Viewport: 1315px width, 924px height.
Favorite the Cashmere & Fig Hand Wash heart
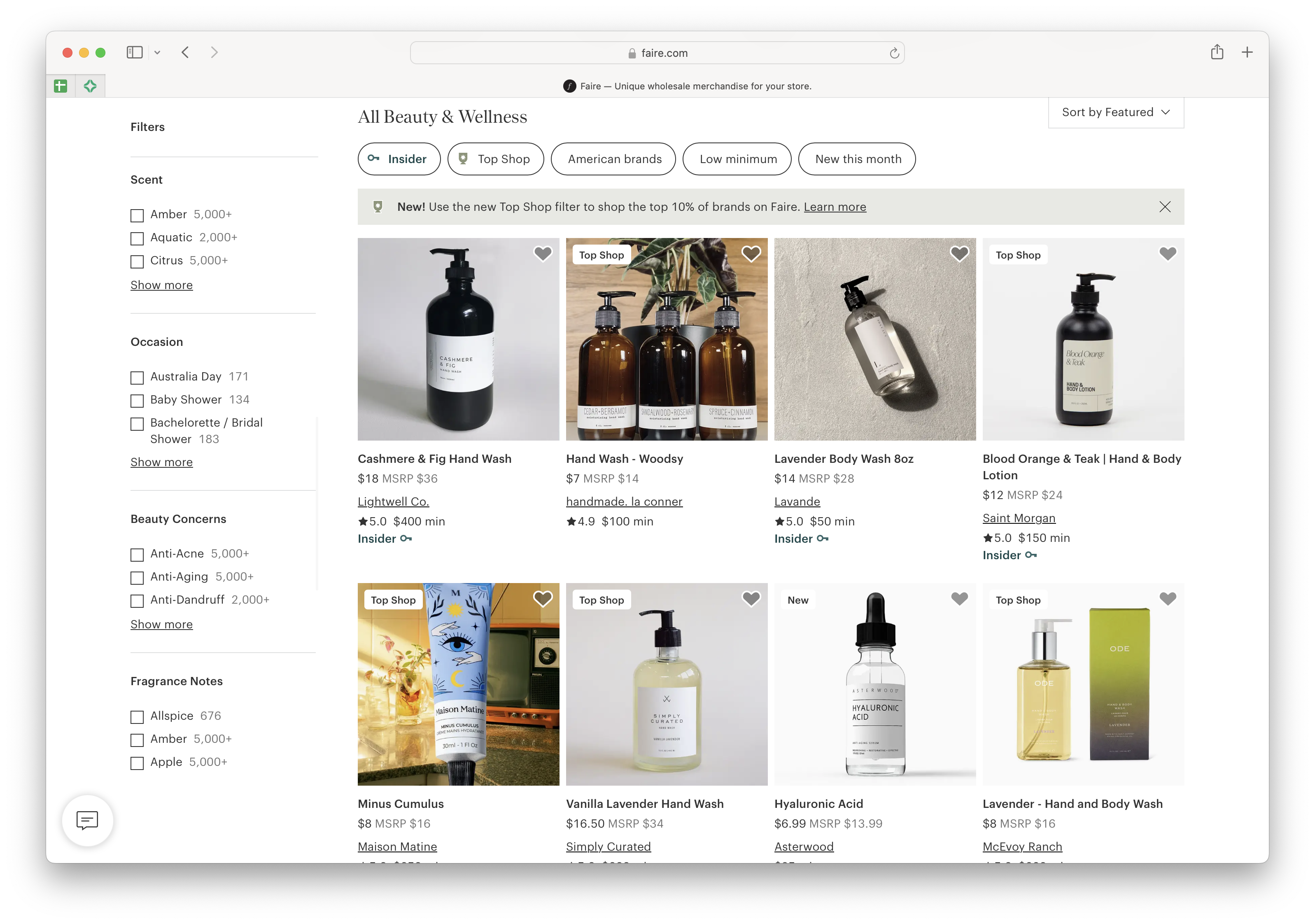pos(542,253)
